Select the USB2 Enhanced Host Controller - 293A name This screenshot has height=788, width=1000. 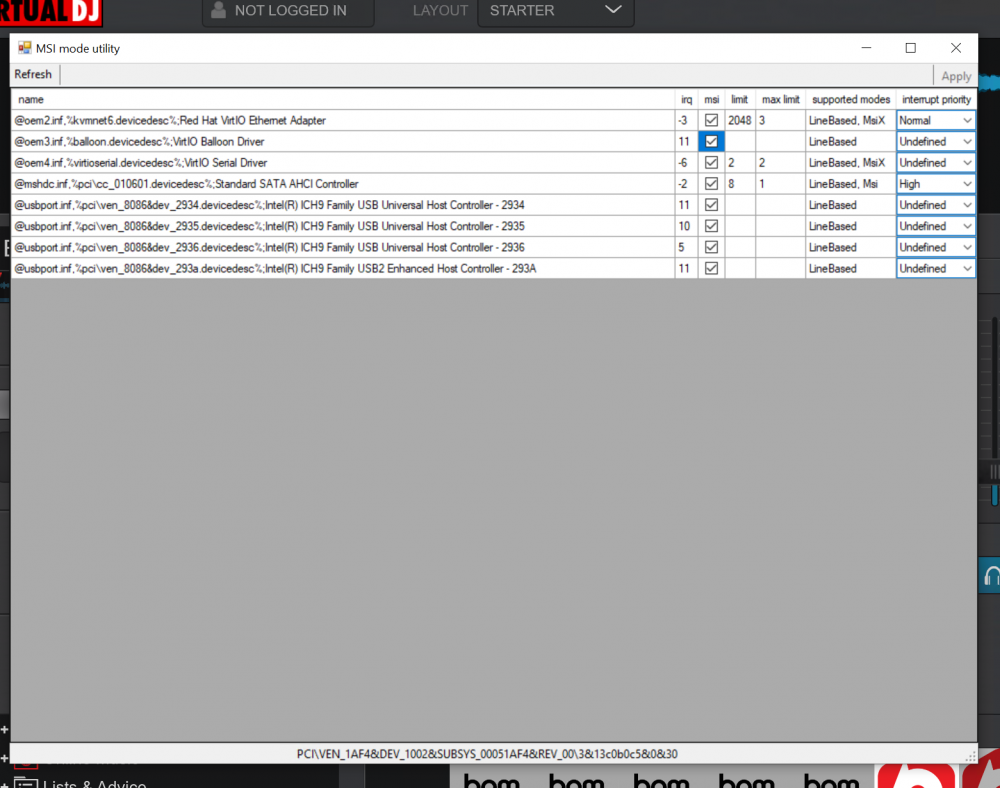pyautogui.click(x=342, y=268)
